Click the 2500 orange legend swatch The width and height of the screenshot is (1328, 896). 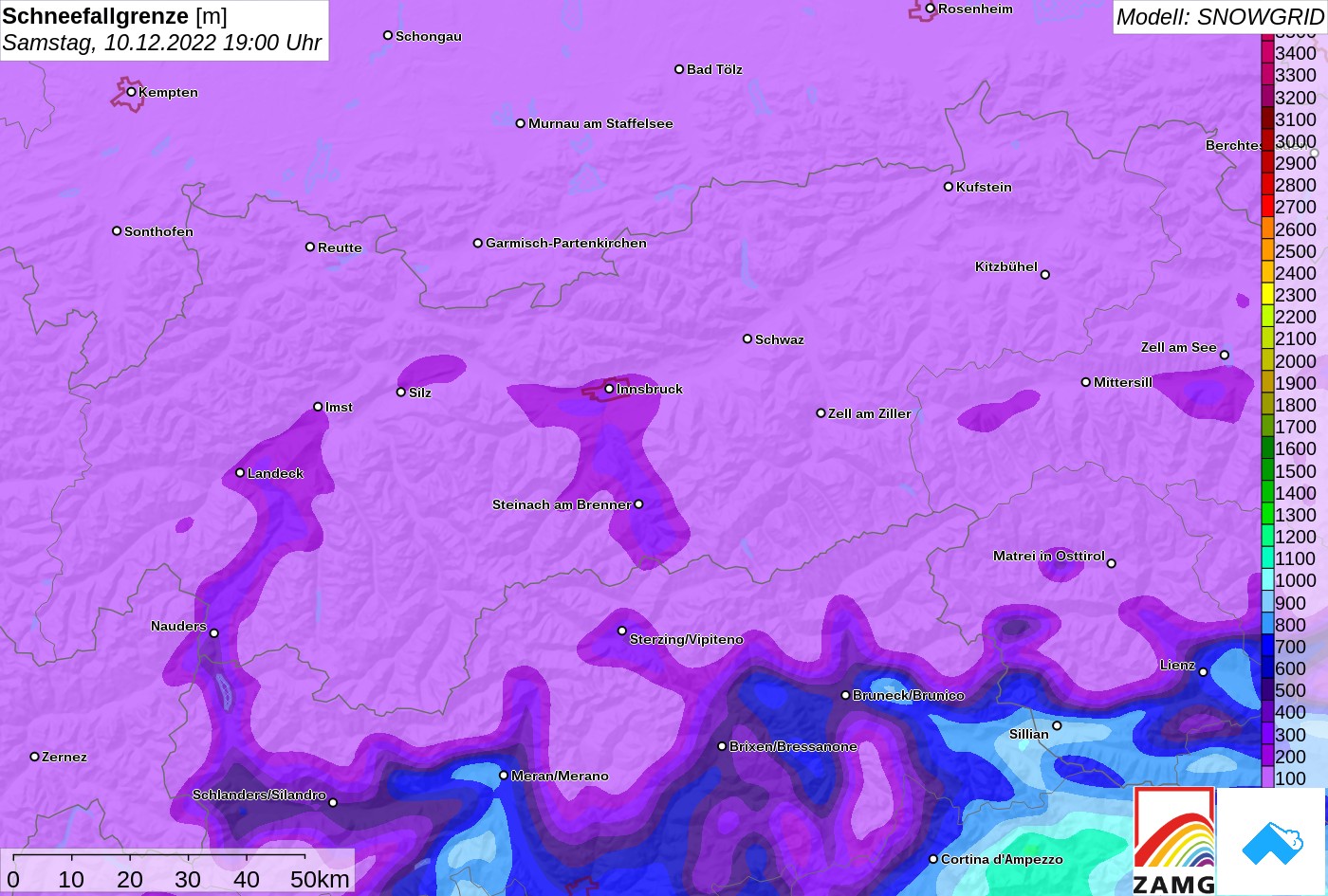(1267, 251)
